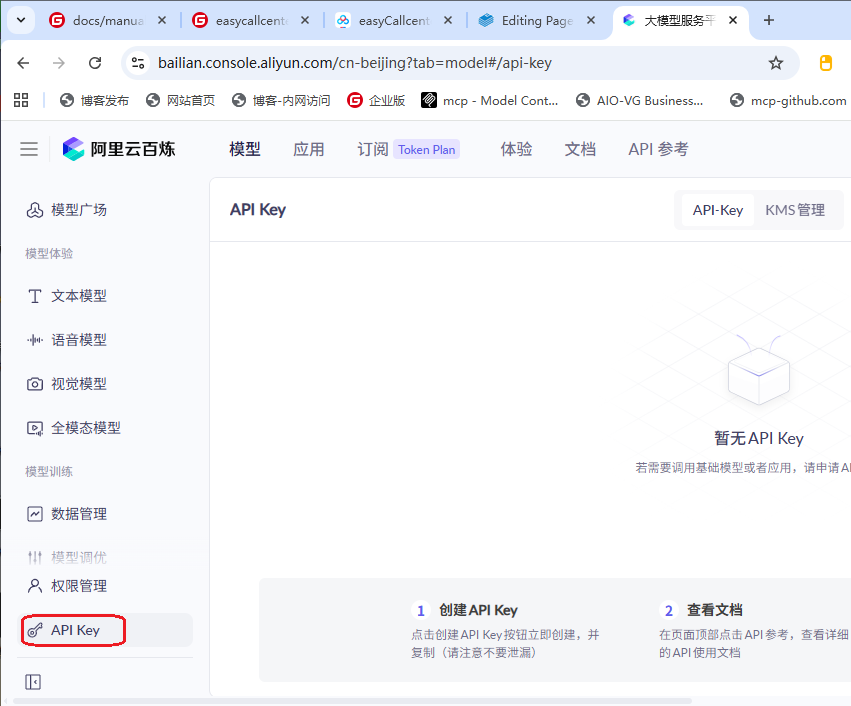Open the tab search dropdown arrow
Image resolution: width=851 pixels, height=706 pixels.
click(x=21, y=21)
